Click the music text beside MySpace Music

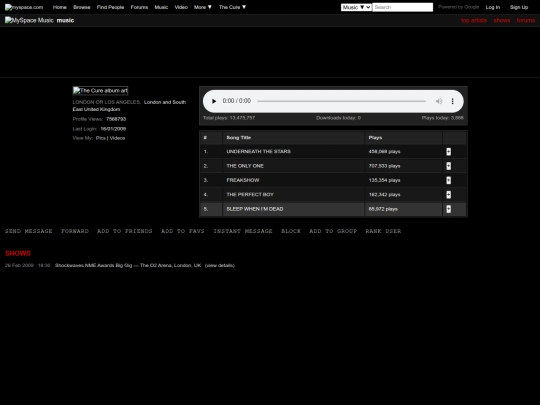[65, 20]
